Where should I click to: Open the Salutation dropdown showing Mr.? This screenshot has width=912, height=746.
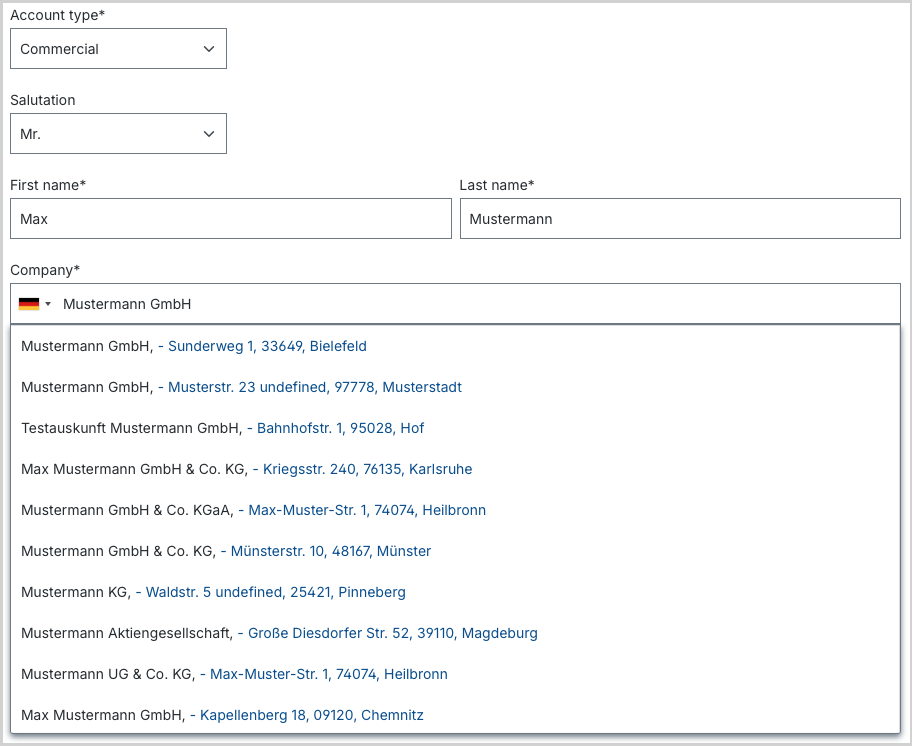[x=118, y=134]
